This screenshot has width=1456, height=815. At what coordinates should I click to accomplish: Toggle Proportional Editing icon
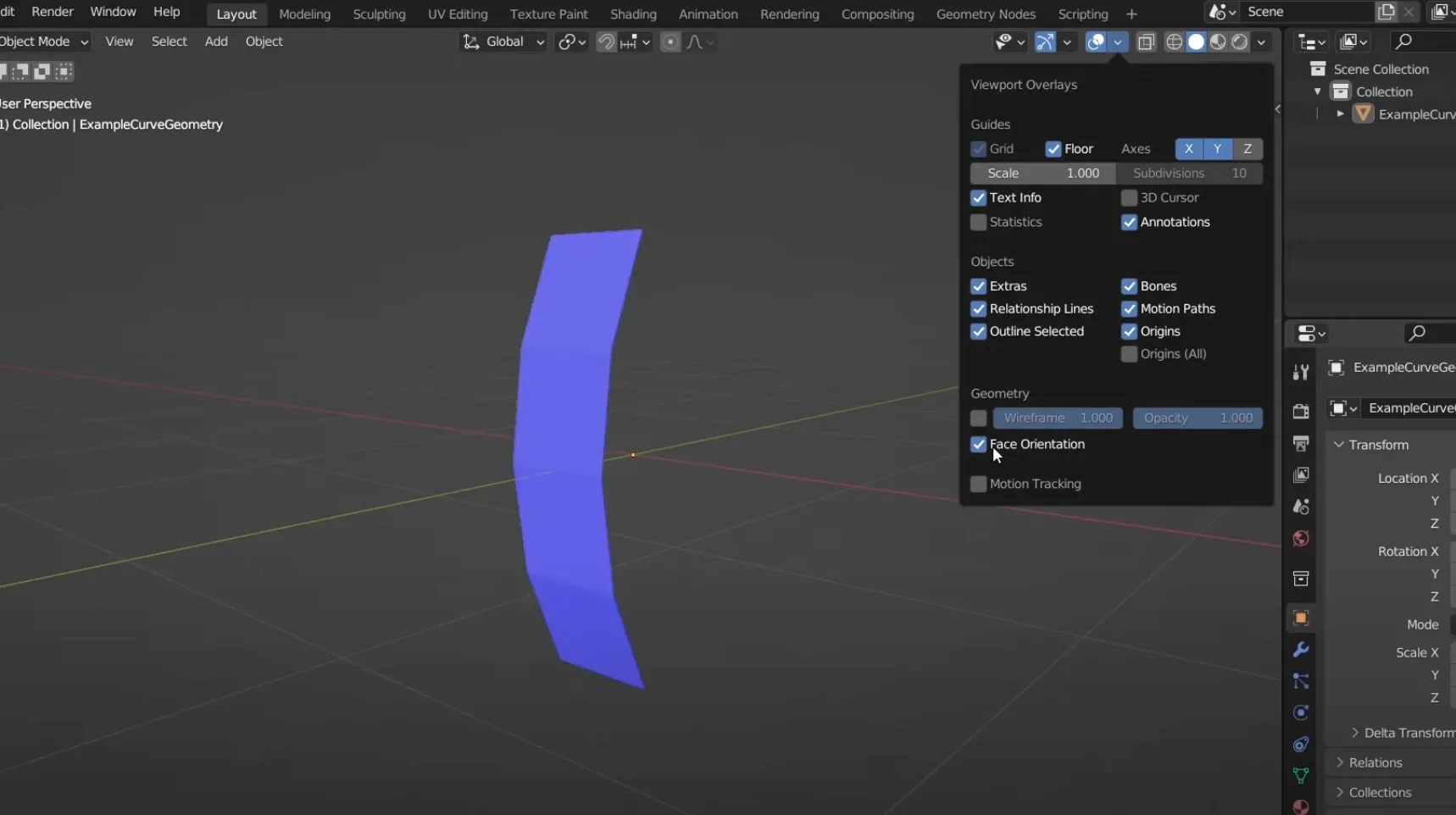(670, 42)
